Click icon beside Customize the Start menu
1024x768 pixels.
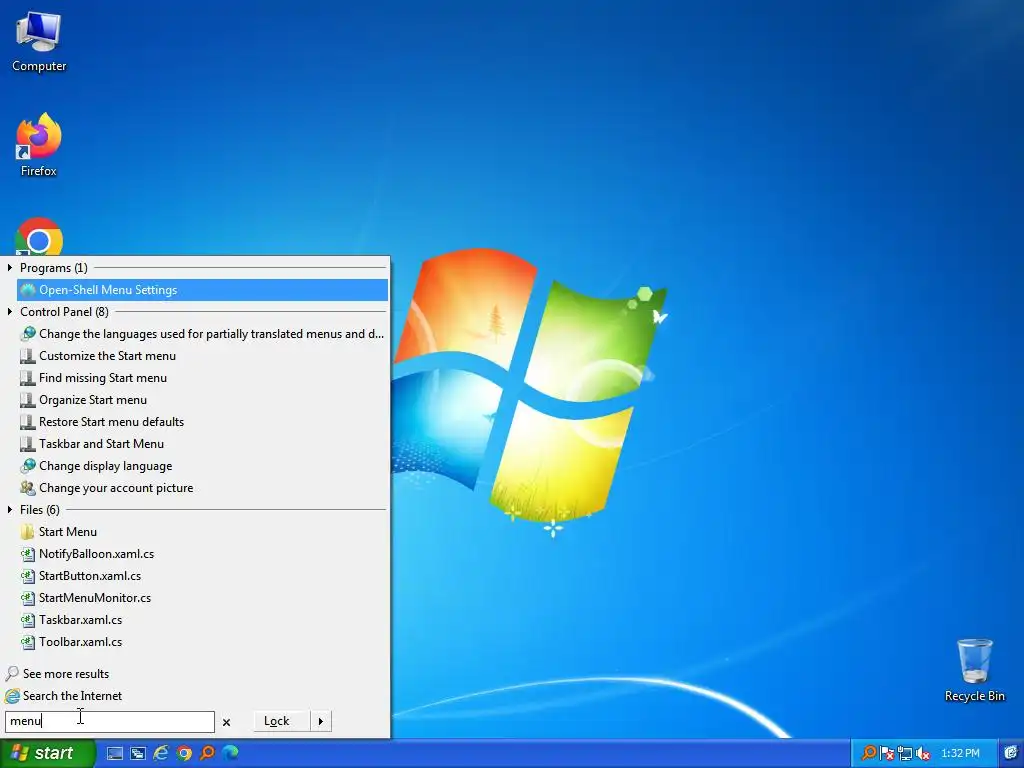coord(27,357)
